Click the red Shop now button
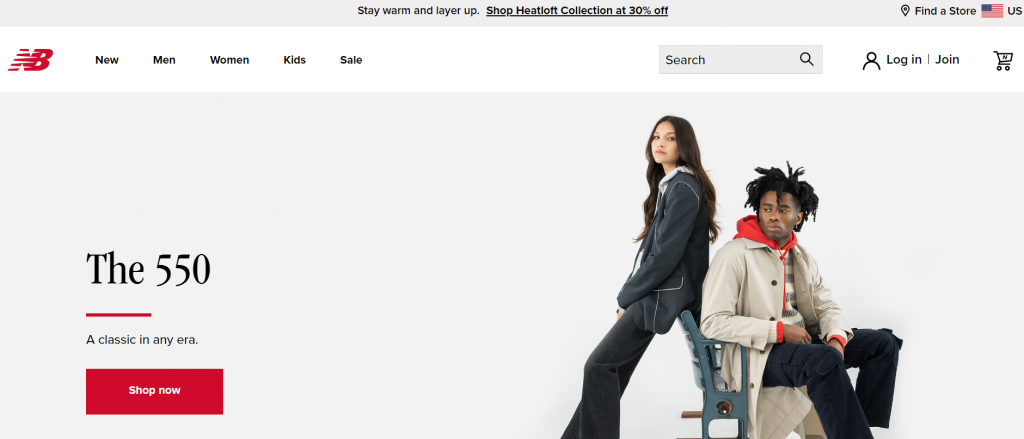The height and width of the screenshot is (439, 1024). coord(154,391)
